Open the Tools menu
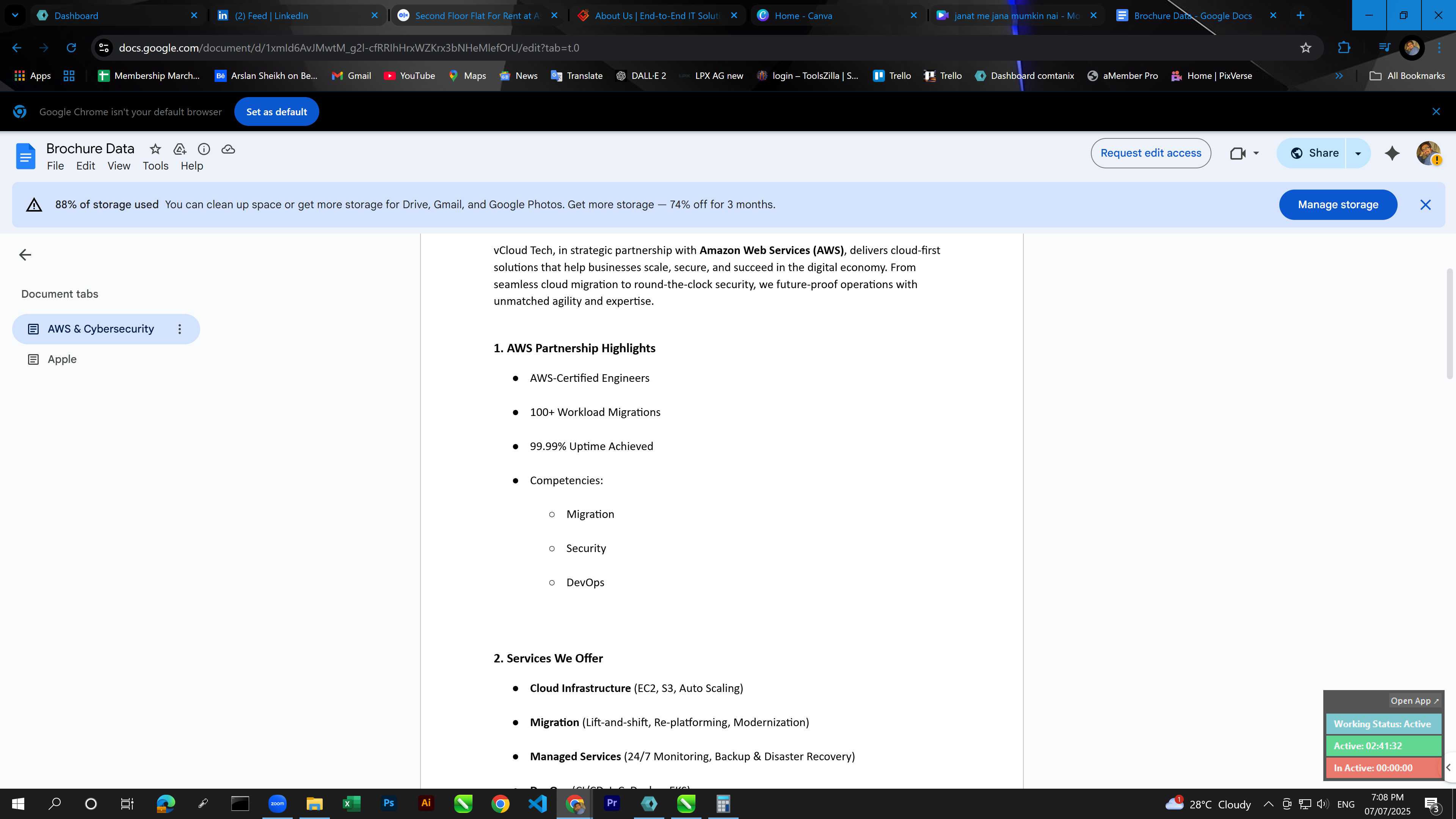This screenshot has height=819, width=1456. click(155, 166)
